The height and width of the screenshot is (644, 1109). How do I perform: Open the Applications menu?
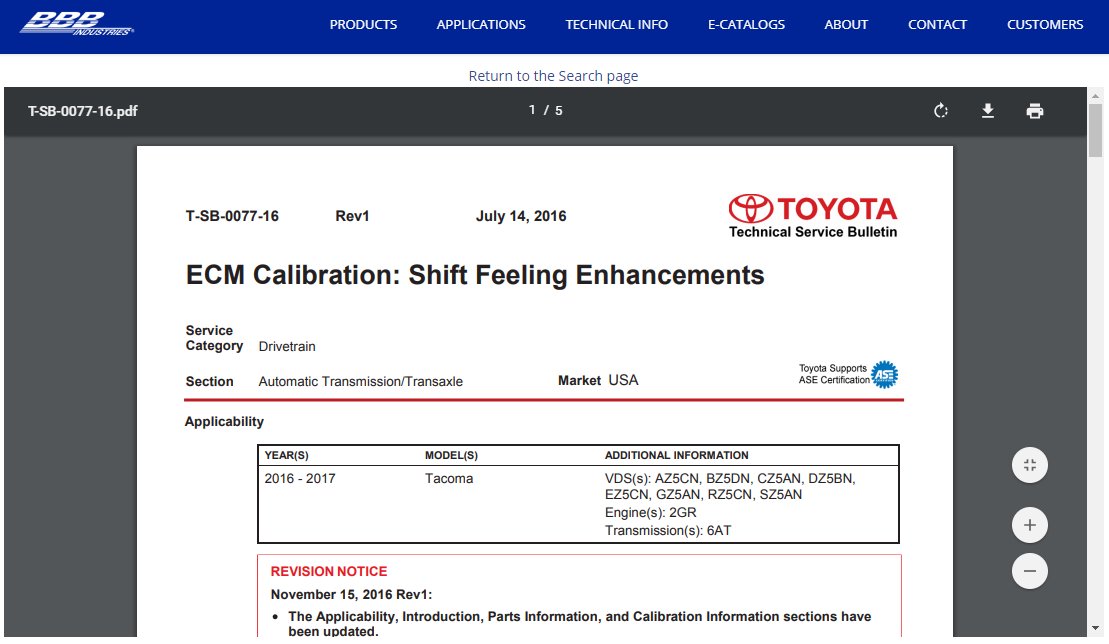(x=481, y=25)
